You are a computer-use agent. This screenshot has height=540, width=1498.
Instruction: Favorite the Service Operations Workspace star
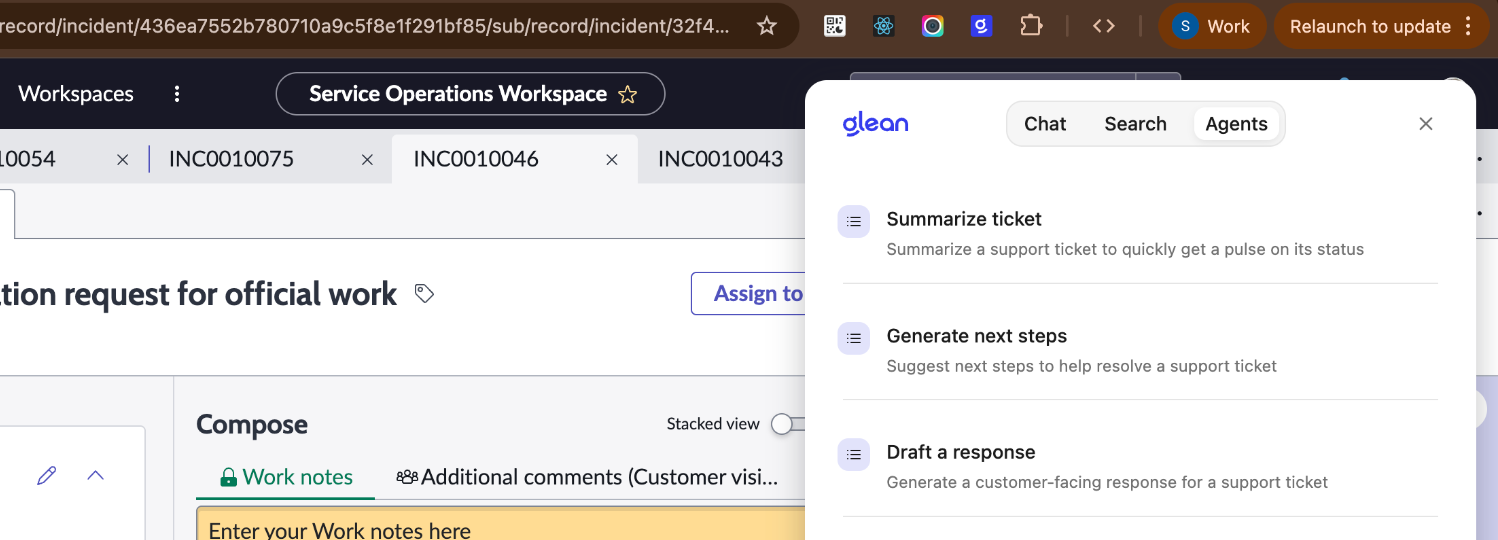coord(628,95)
